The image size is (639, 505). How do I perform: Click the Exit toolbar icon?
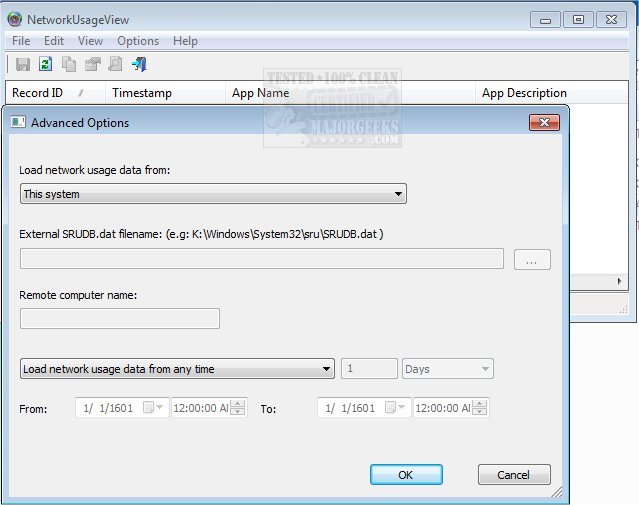[x=139, y=64]
